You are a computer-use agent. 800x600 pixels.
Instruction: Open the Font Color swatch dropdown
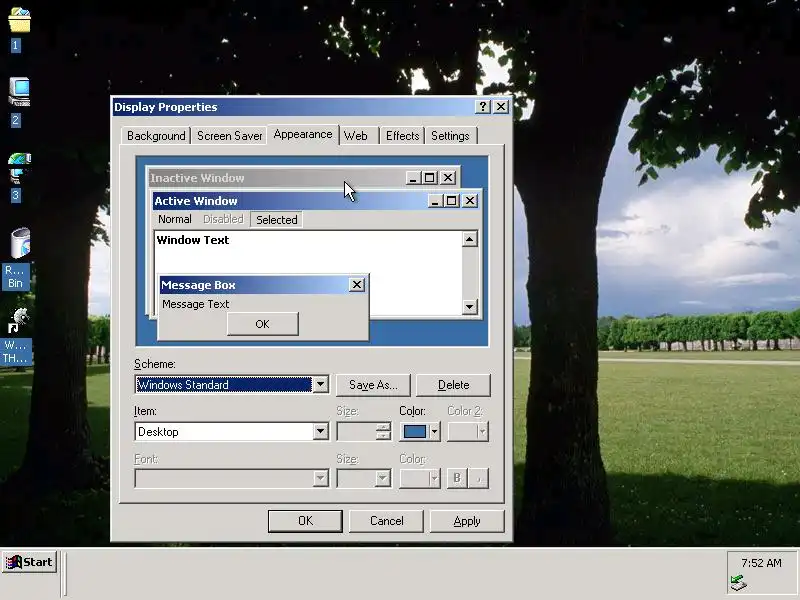(419, 478)
